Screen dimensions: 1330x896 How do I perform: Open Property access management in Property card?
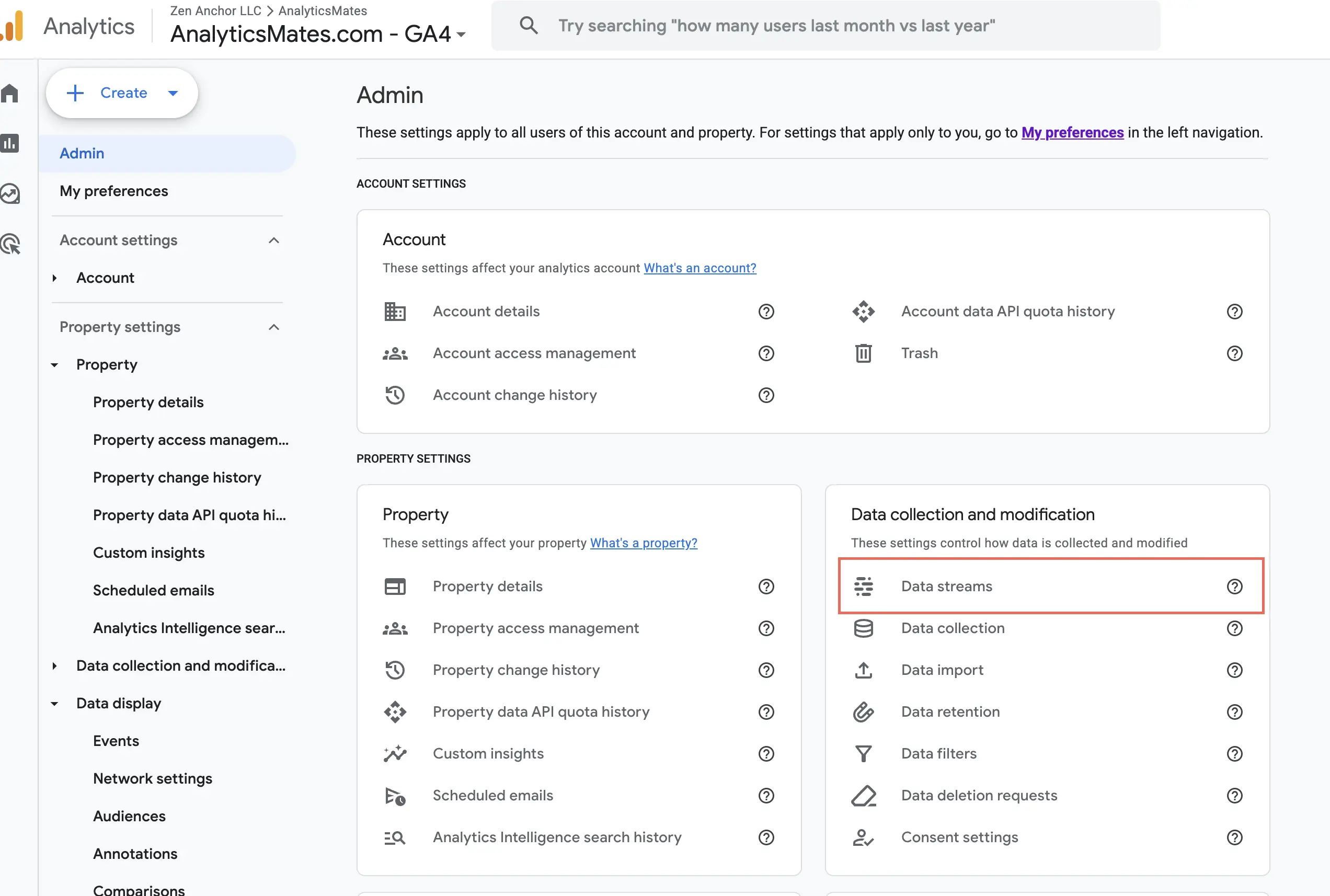point(535,628)
